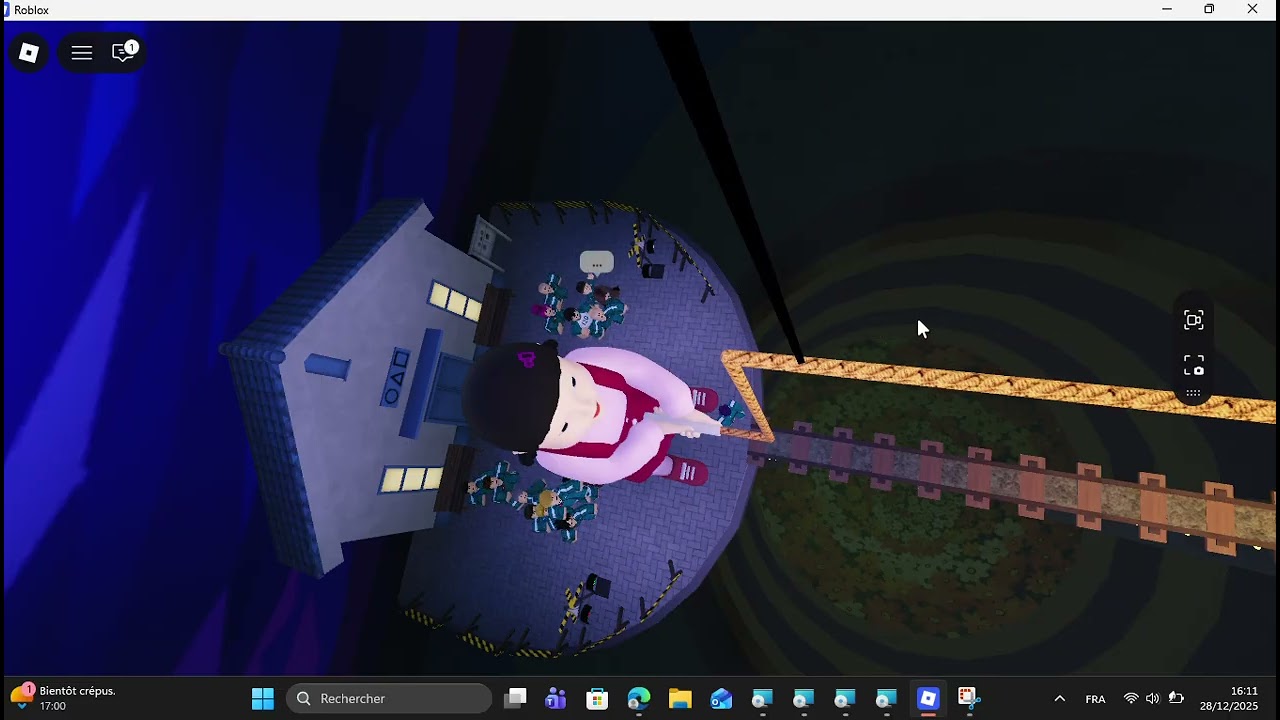Open the Roblox main menu logo button
Viewport: 1280px width, 720px height.
point(29,53)
